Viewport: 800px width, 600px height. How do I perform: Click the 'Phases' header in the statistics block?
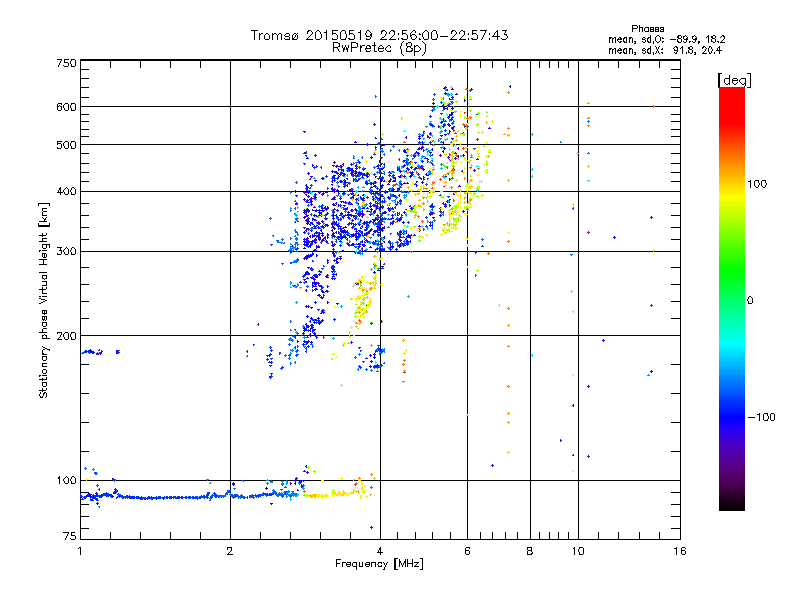(647, 29)
